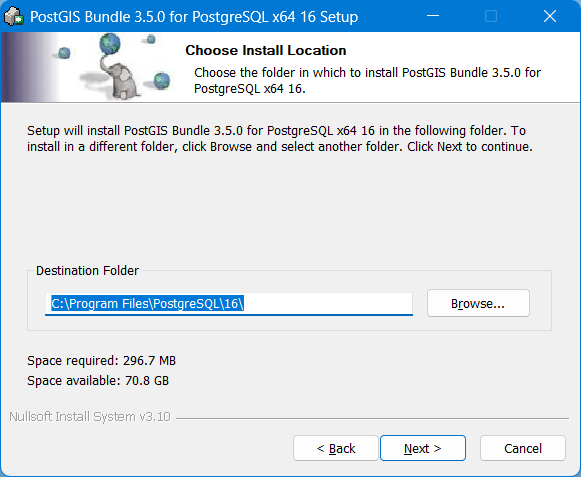Click the 'Choose Install Location' heading

[266, 50]
